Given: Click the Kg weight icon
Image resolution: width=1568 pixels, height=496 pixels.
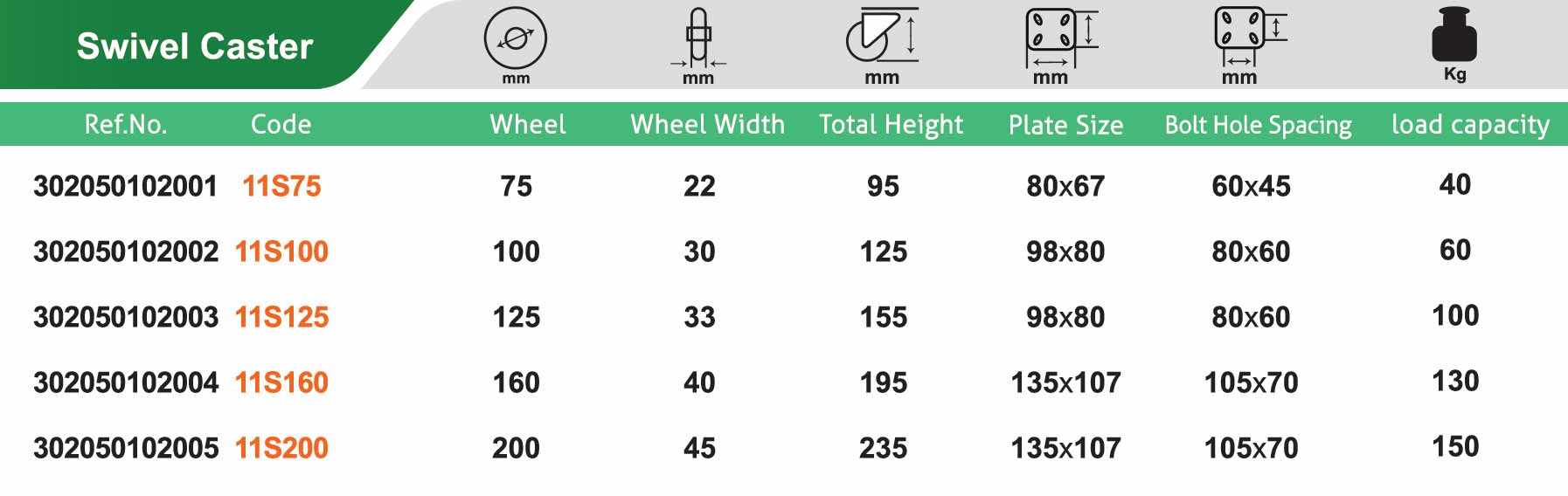Looking at the screenshot, I should click(1454, 37).
